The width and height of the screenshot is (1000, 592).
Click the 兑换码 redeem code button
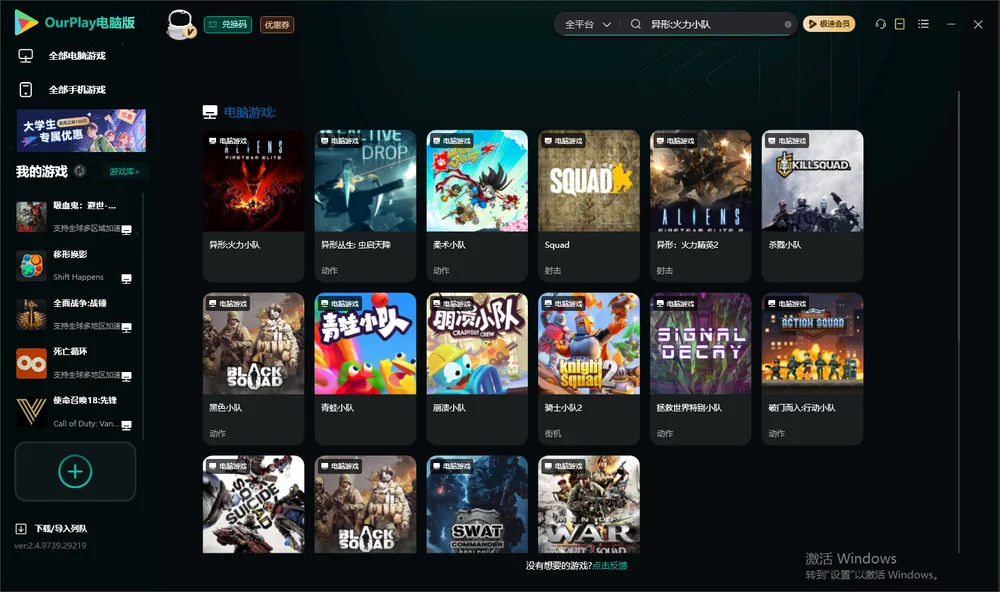coord(228,24)
